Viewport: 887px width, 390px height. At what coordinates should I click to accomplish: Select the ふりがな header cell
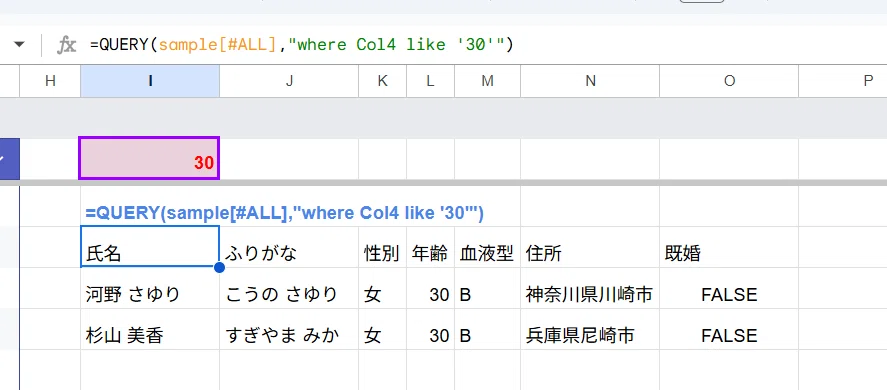point(289,247)
